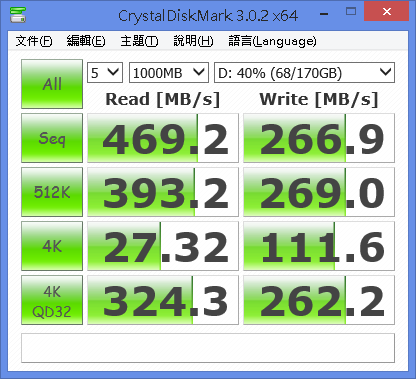Viewport: 416px width, 379px height.
Task: Open the 說明(H) menu
Action: click(x=193, y=41)
